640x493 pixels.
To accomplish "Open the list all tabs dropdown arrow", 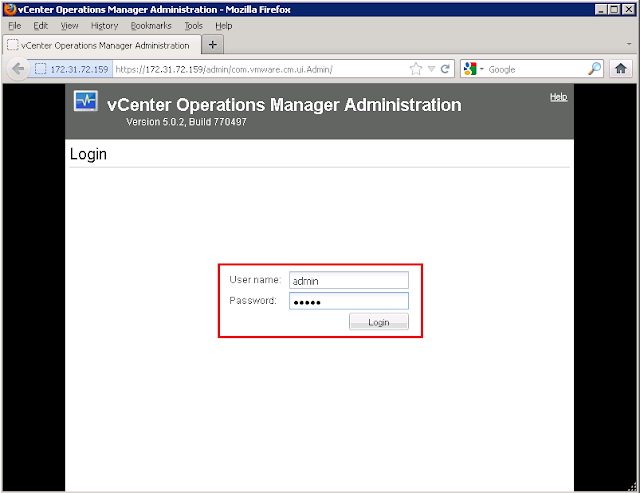I will point(629,44).
